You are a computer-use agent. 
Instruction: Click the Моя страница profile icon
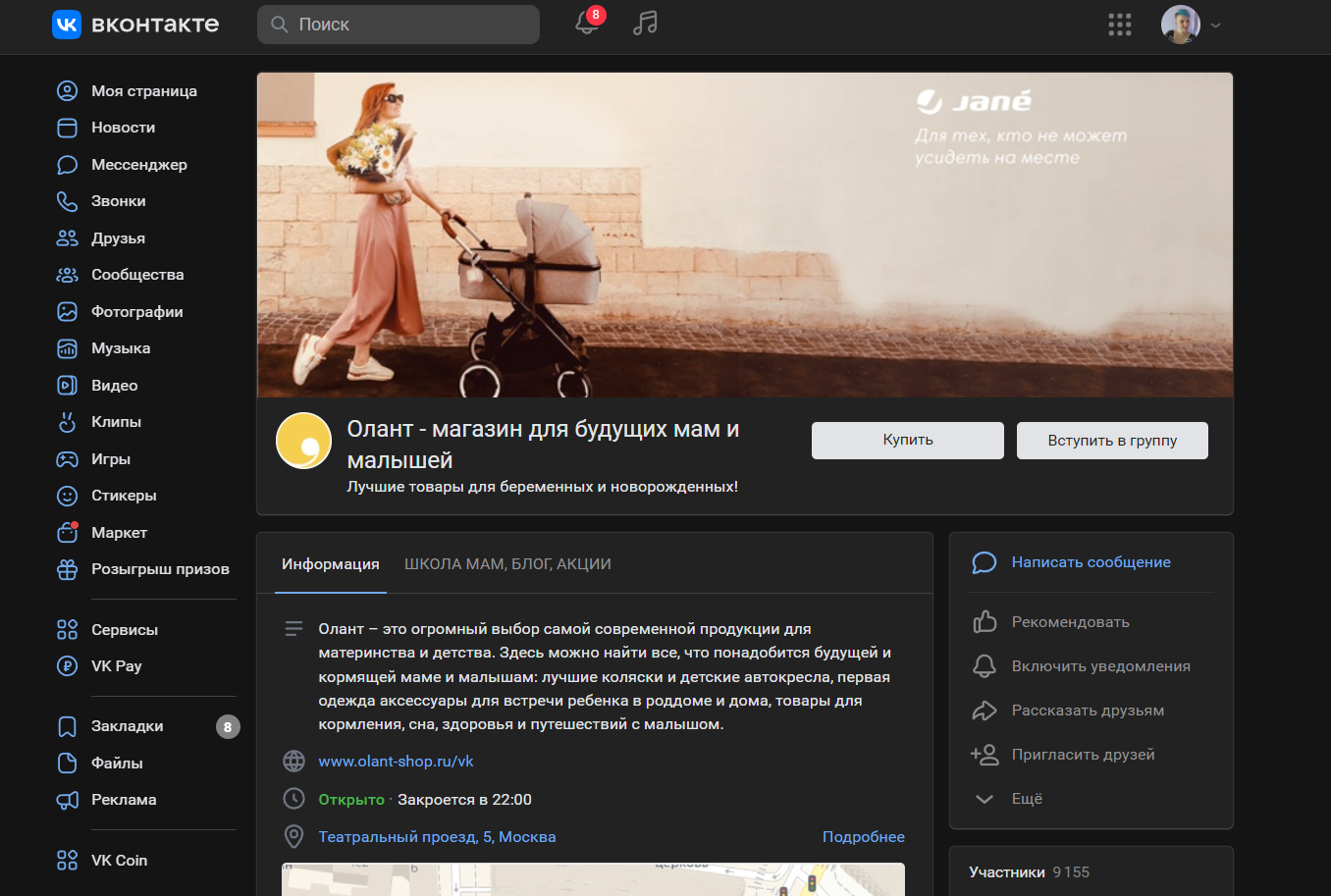point(67,91)
